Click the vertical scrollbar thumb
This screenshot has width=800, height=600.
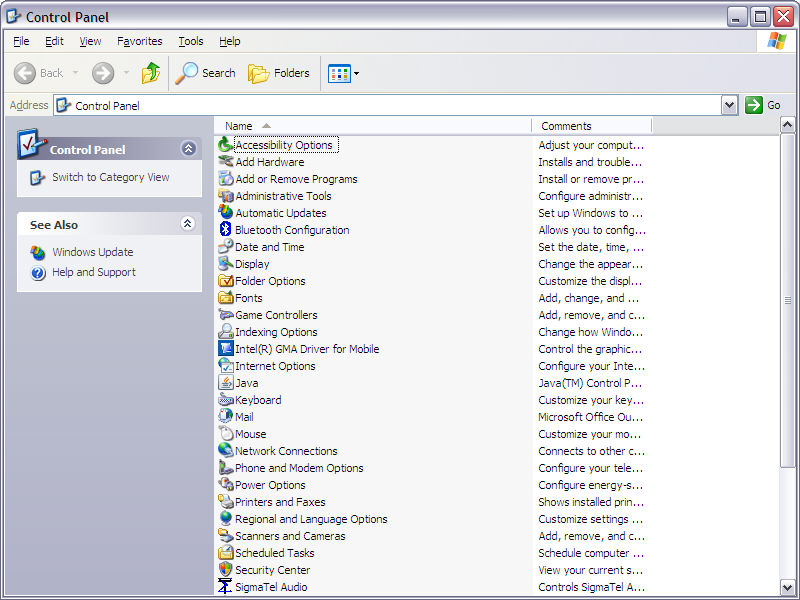(787, 299)
